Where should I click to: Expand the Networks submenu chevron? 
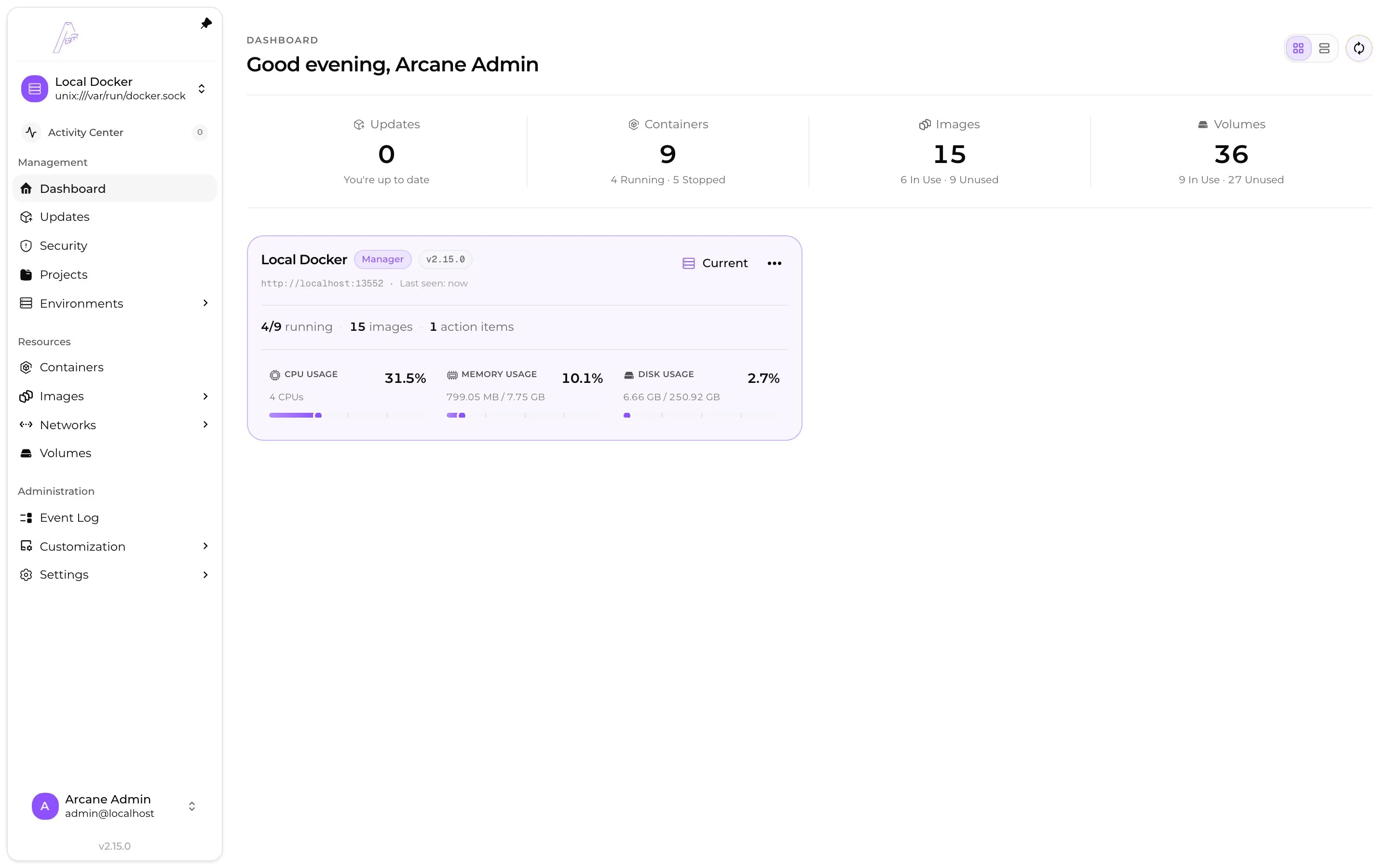[x=205, y=425]
